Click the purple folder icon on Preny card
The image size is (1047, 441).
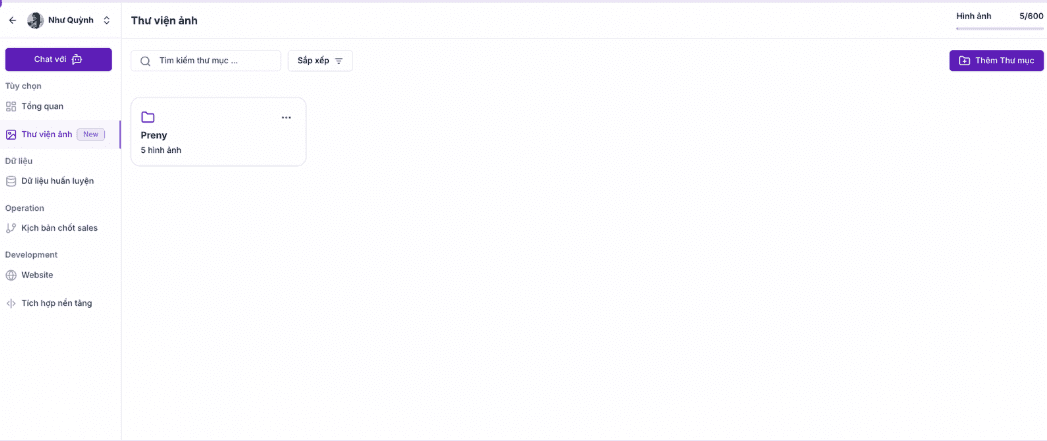point(148,117)
